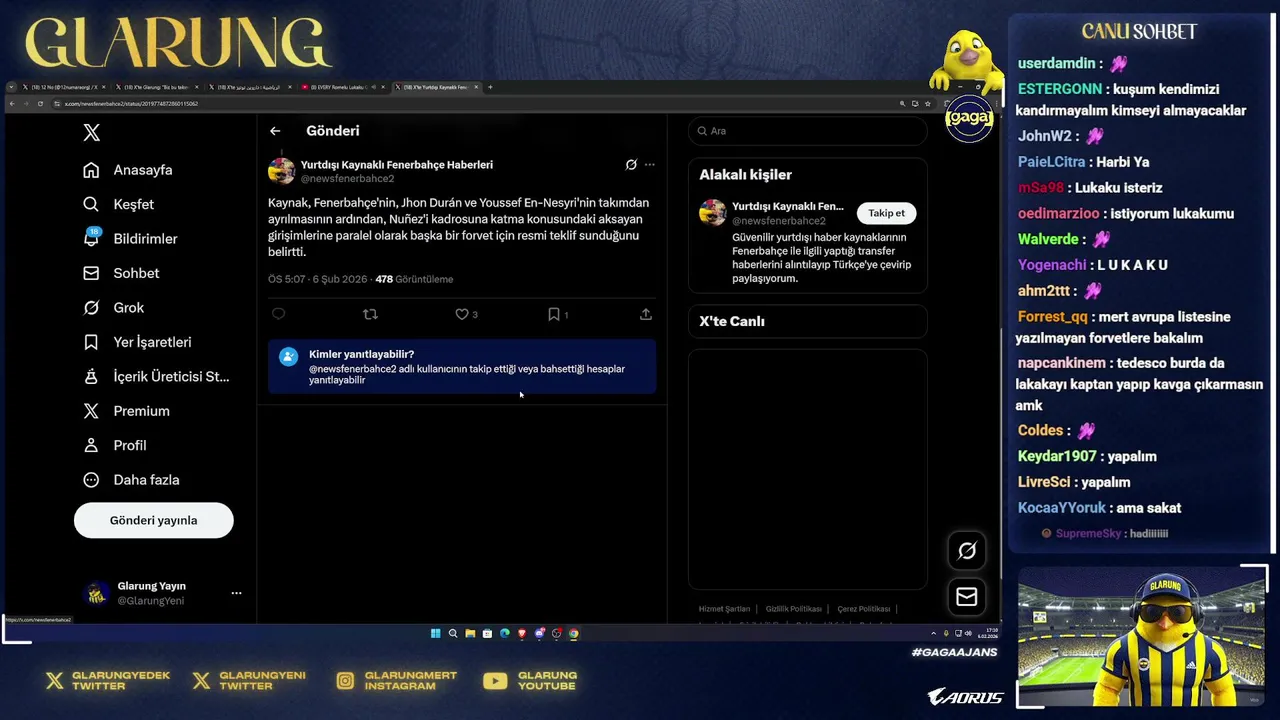
Task: Click the Ara search field
Action: click(807, 131)
